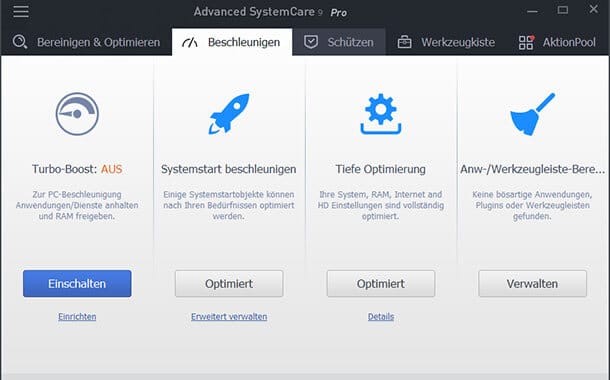Screen dimensions: 610x380
Task: Click the Turbo-Boost speedometer icon
Action: [x=77, y=114]
